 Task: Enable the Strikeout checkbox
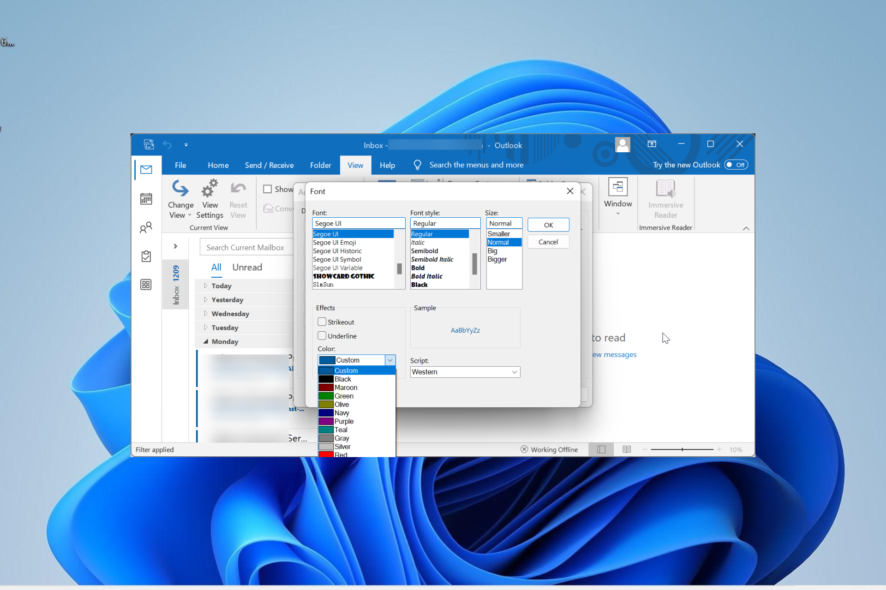click(322, 322)
